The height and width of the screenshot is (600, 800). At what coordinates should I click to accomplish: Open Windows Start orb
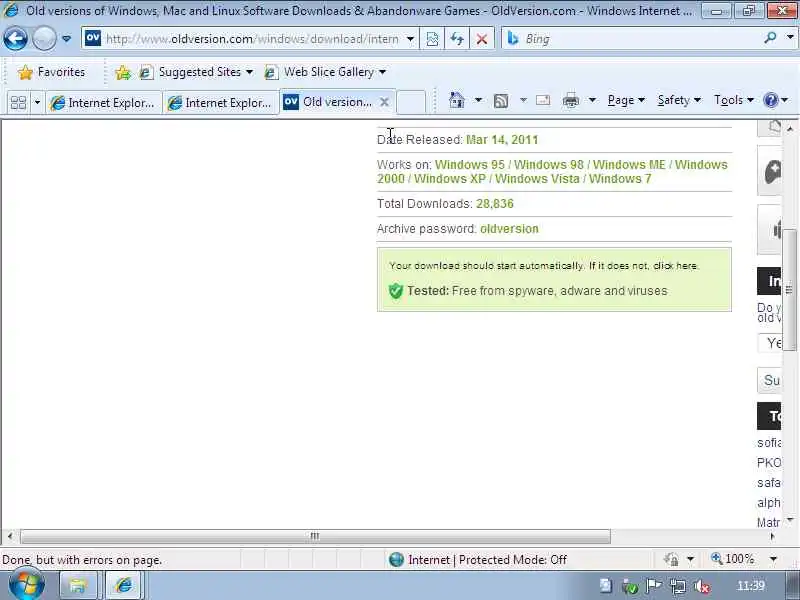coord(27,584)
